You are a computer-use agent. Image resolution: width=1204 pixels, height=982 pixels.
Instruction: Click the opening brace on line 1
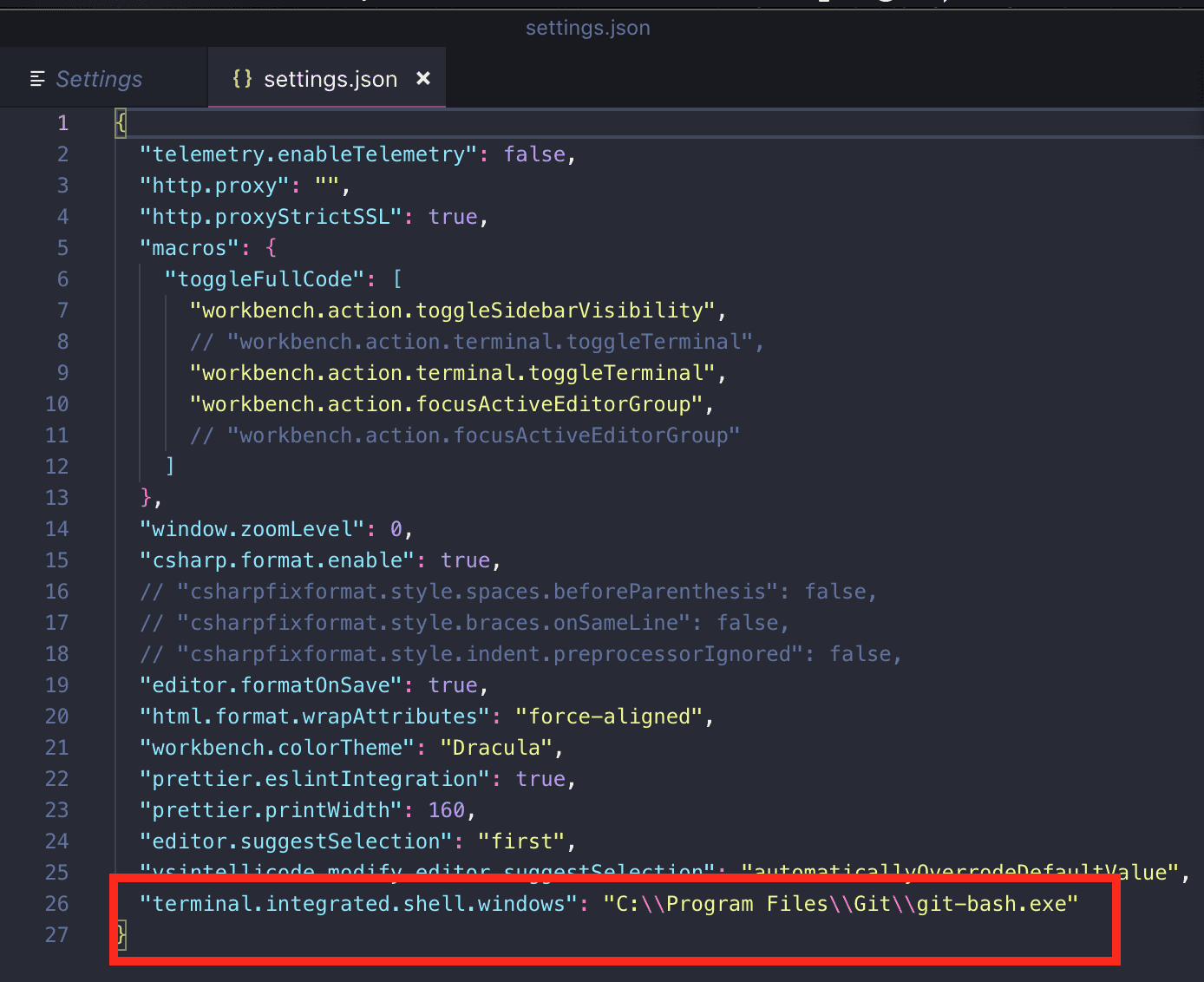[119, 122]
